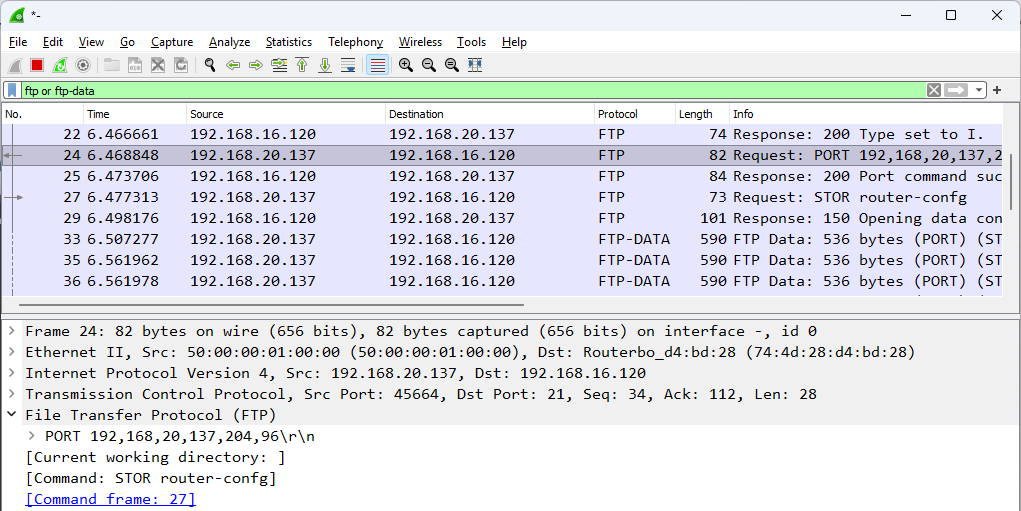The image size is (1021, 511).
Task: Open the View menu
Action: pos(91,42)
